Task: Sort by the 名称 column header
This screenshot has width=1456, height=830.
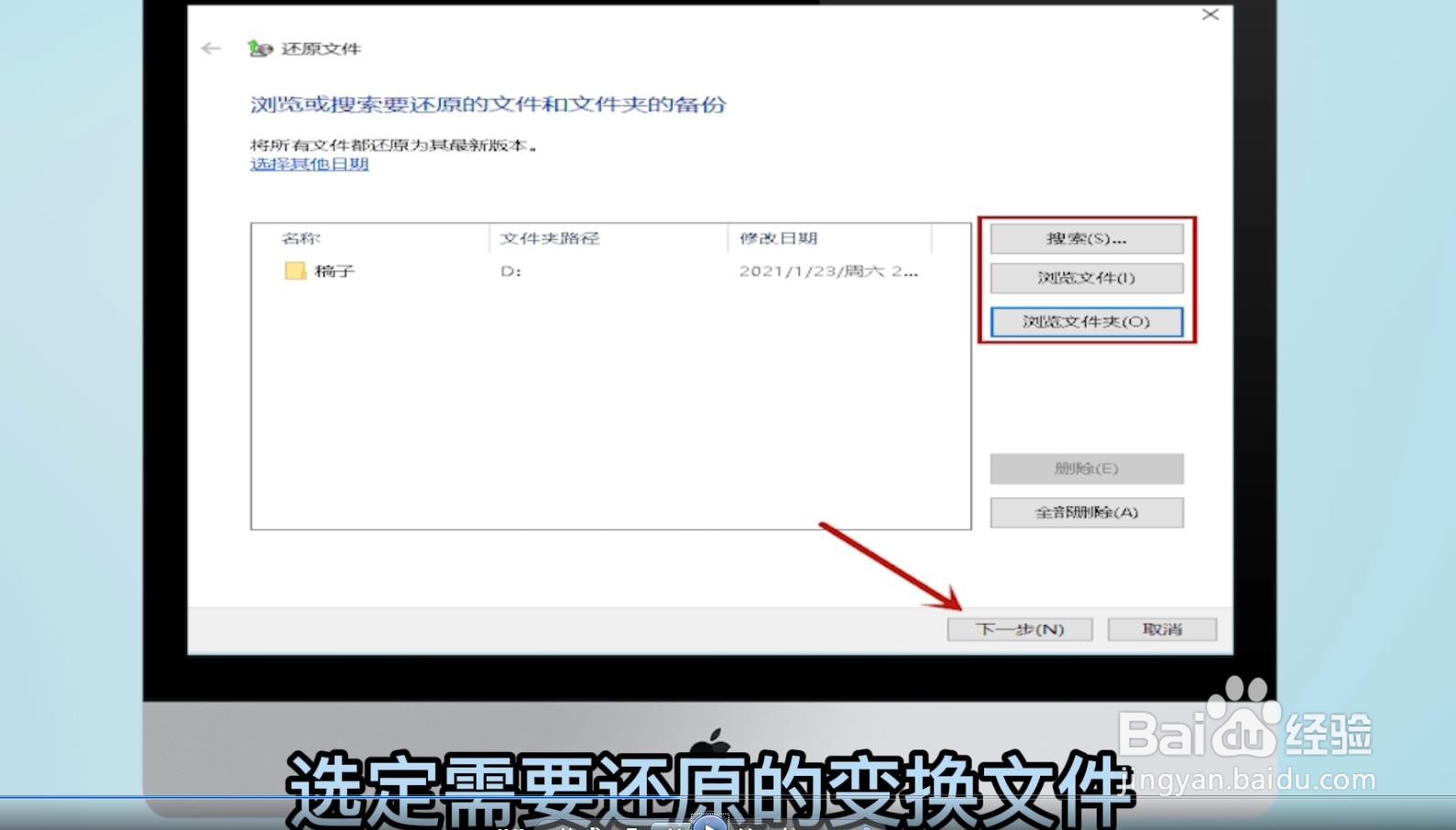Action: point(370,238)
